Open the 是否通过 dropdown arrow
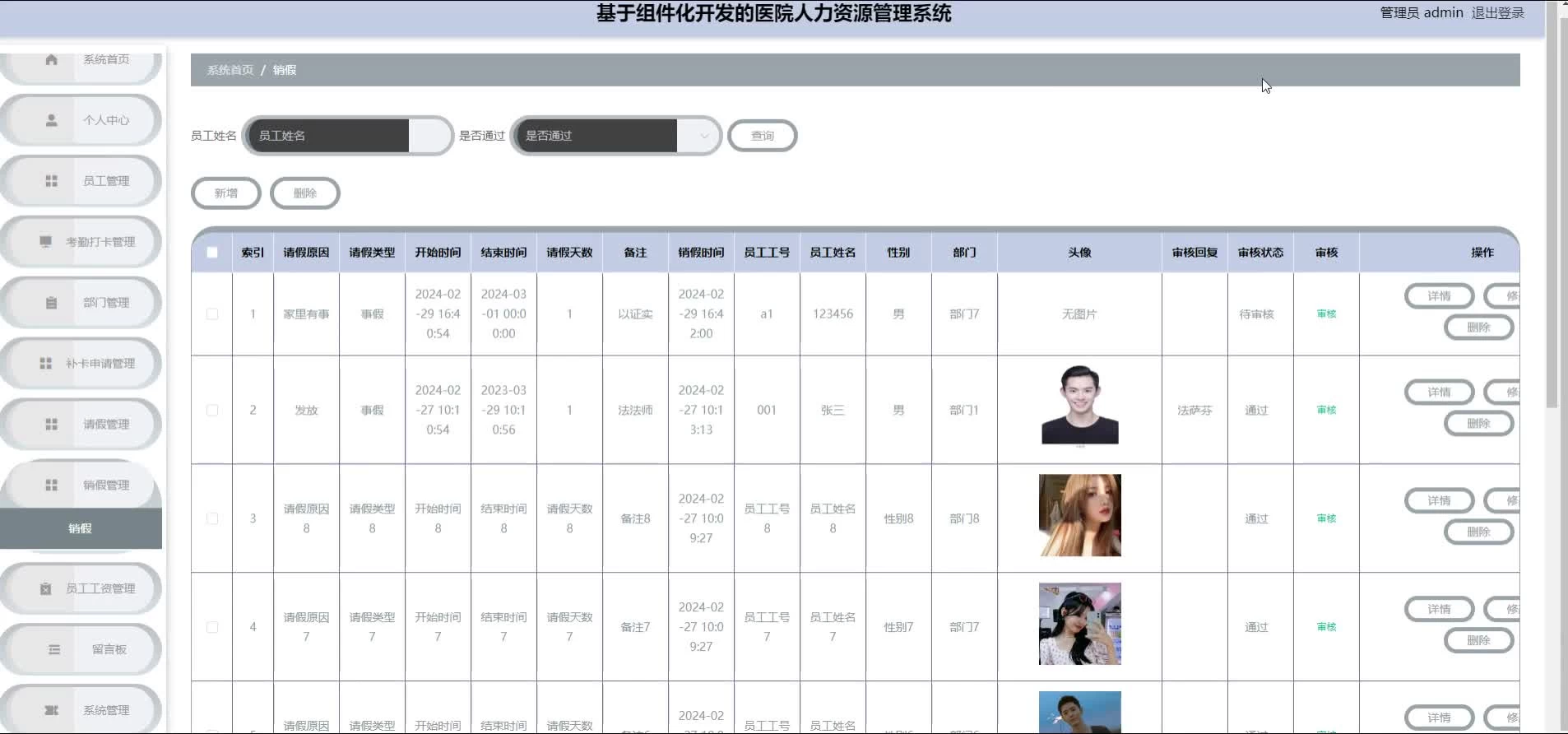The height and width of the screenshot is (734, 1568). (704, 136)
